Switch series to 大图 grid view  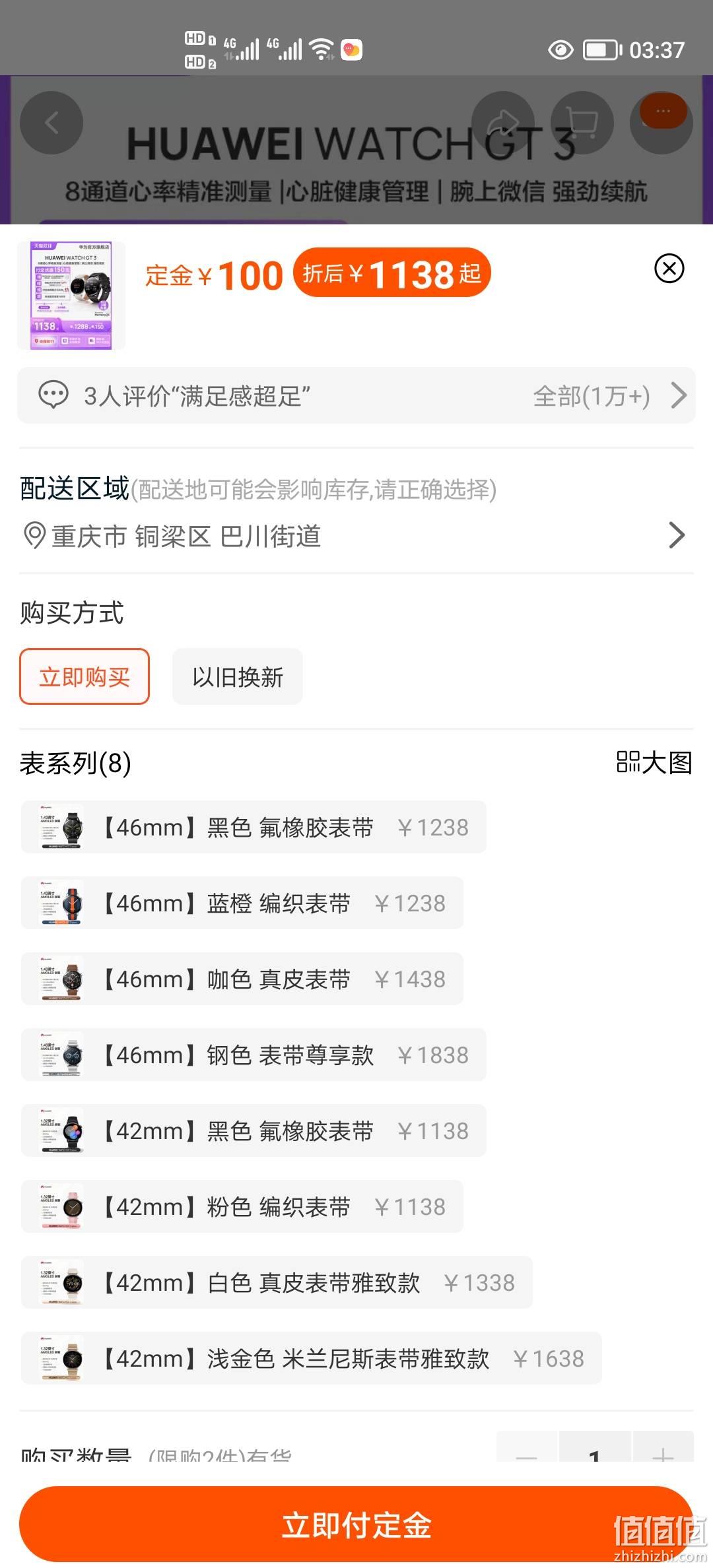pos(654,762)
